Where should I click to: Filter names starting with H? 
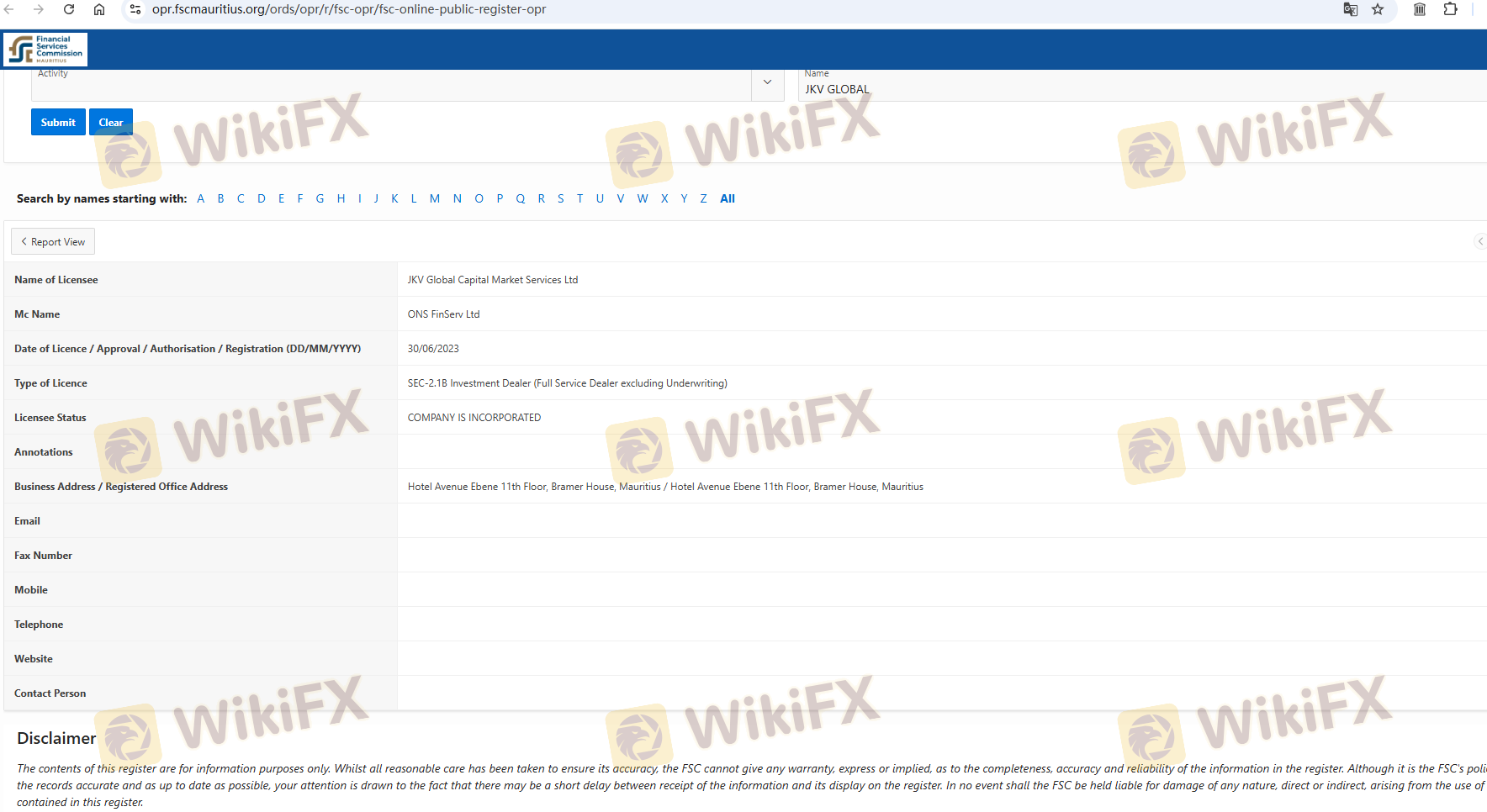pos(341,198)
